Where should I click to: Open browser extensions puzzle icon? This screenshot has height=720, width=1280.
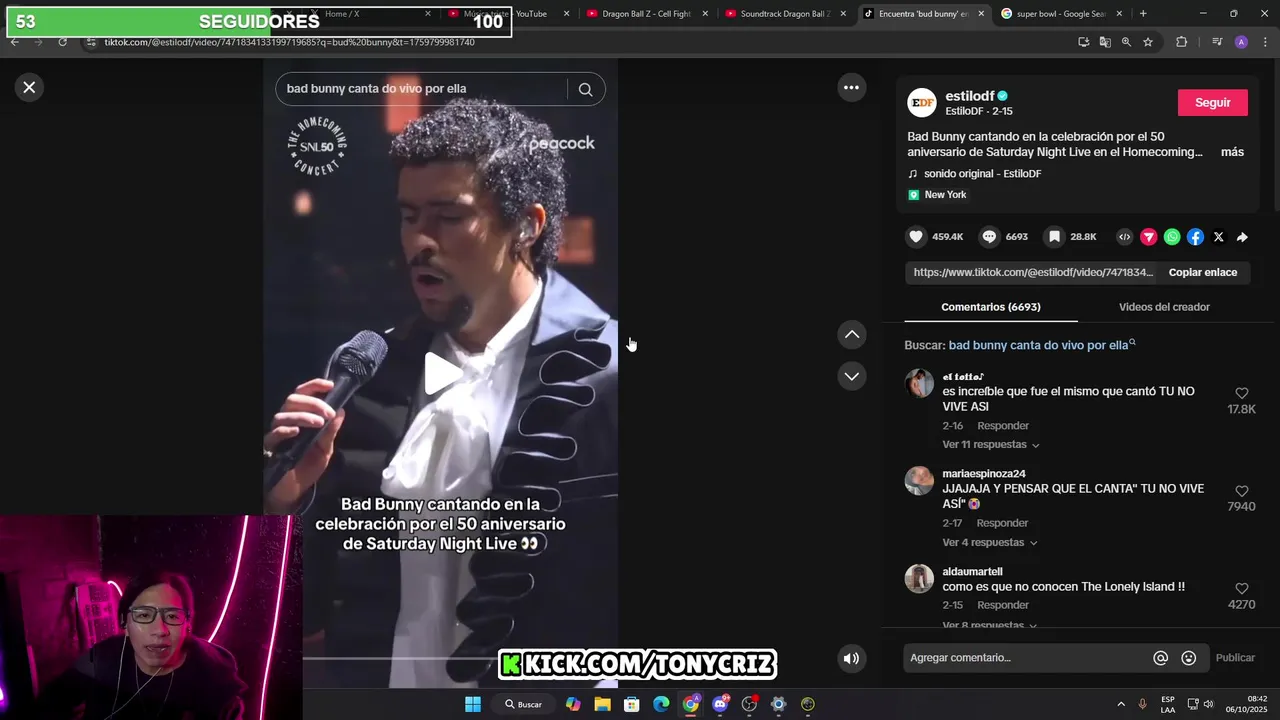tap(1181, 42)
